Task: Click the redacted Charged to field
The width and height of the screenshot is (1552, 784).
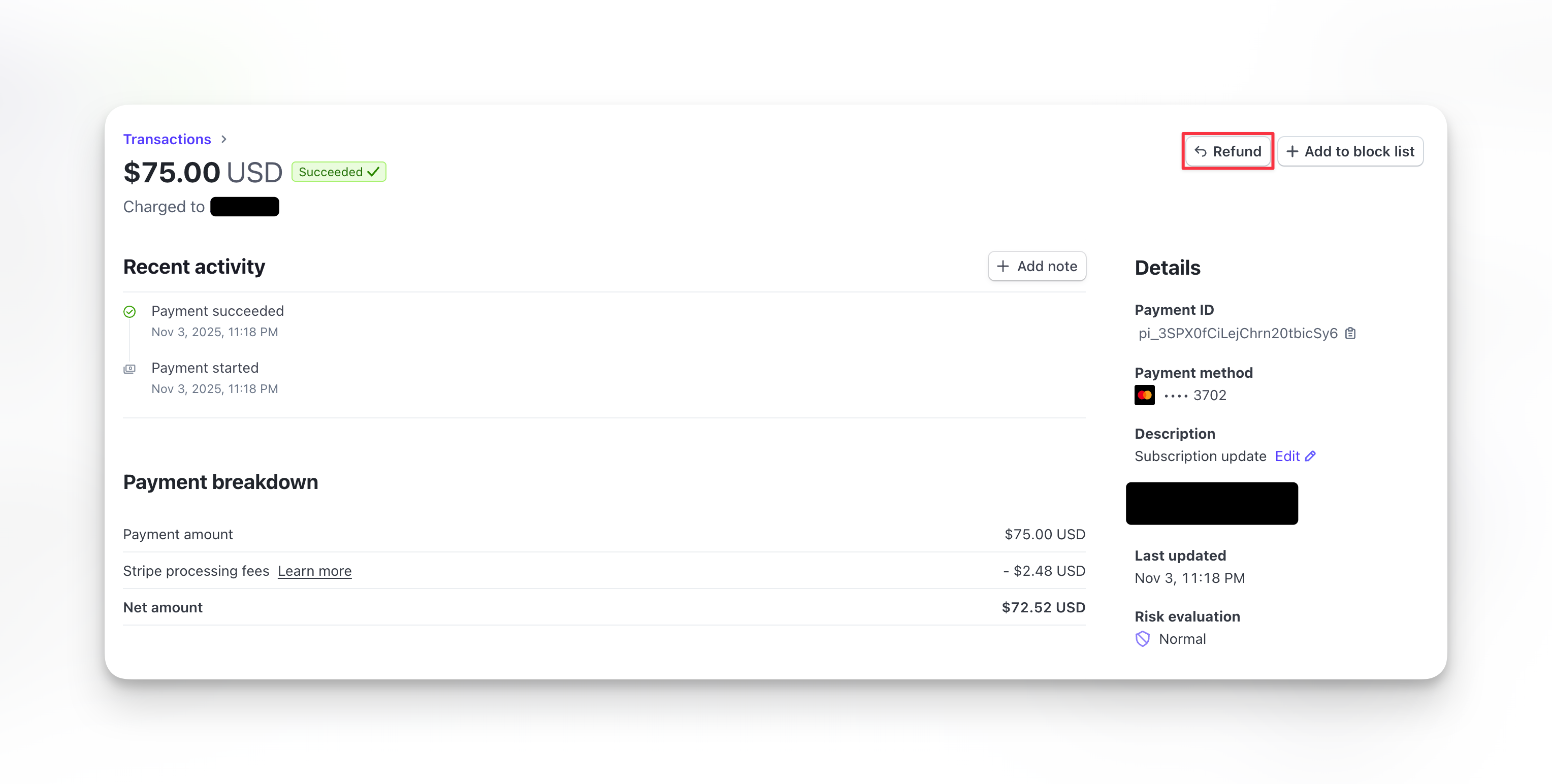Action: 245,206
